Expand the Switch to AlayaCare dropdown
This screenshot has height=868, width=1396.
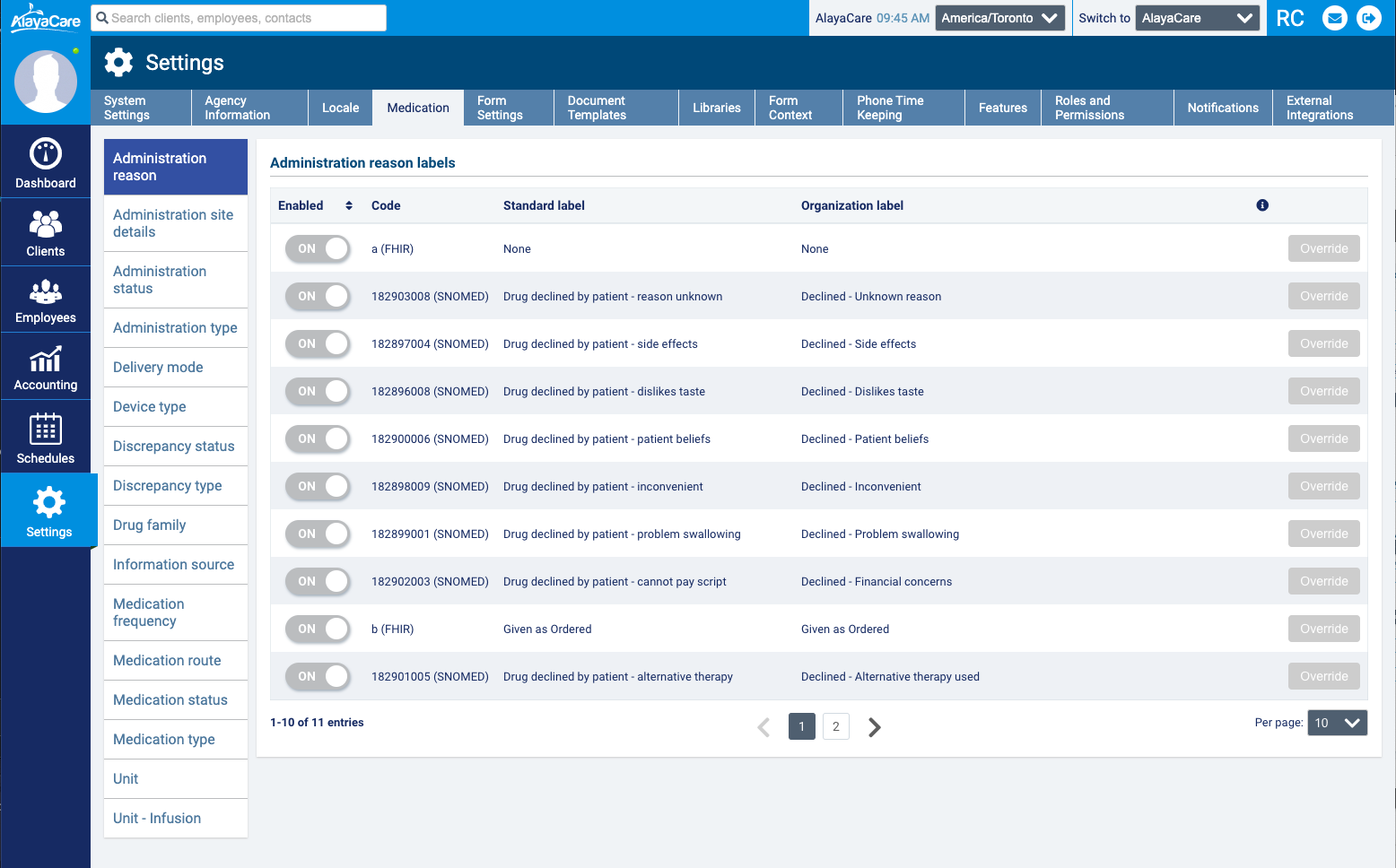[1197, 18]
